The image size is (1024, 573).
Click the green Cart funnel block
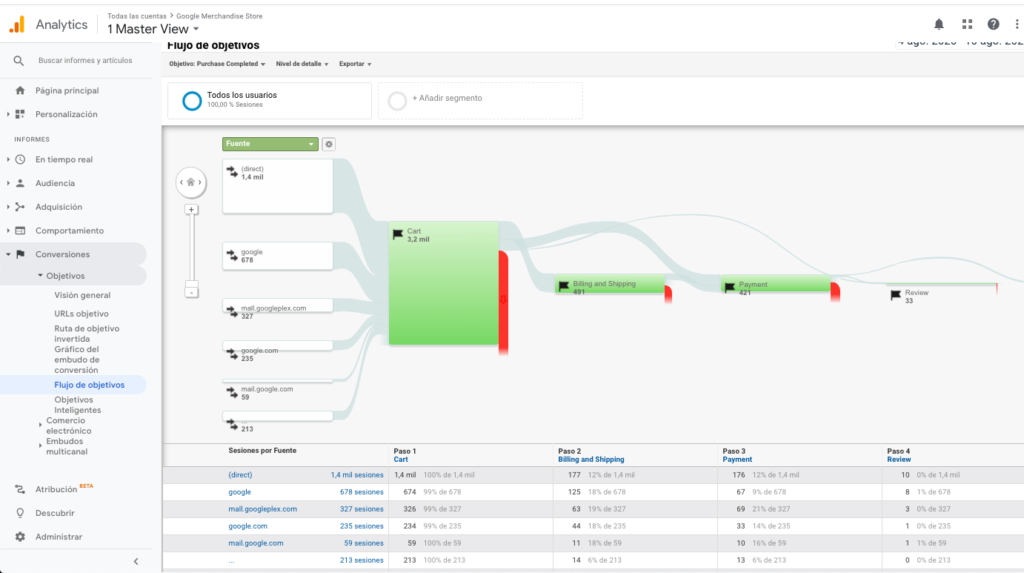click(x=443, y=283)
